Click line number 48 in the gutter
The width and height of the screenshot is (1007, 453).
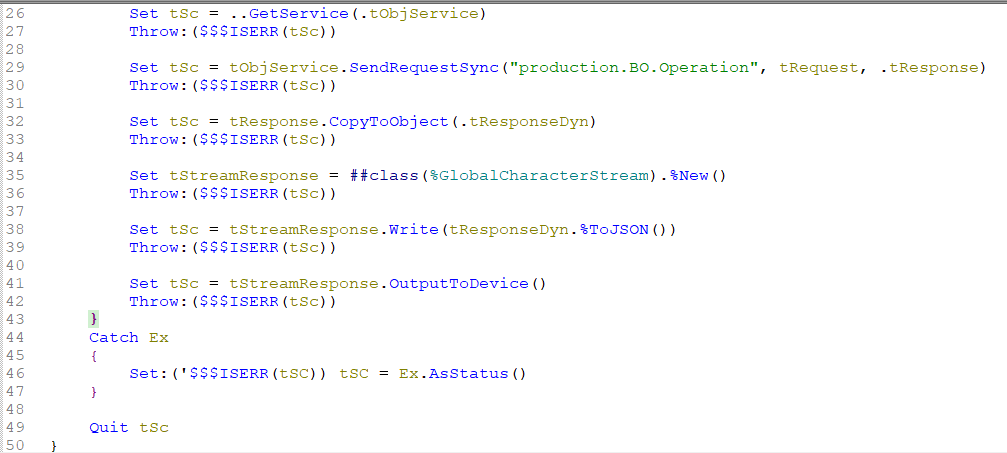14,409
